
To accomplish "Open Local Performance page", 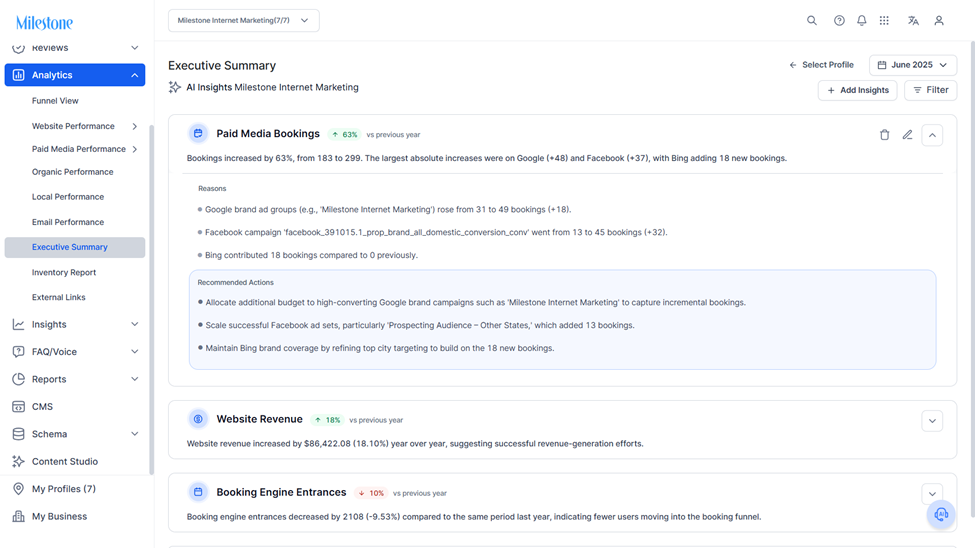I will click(68, 197).
